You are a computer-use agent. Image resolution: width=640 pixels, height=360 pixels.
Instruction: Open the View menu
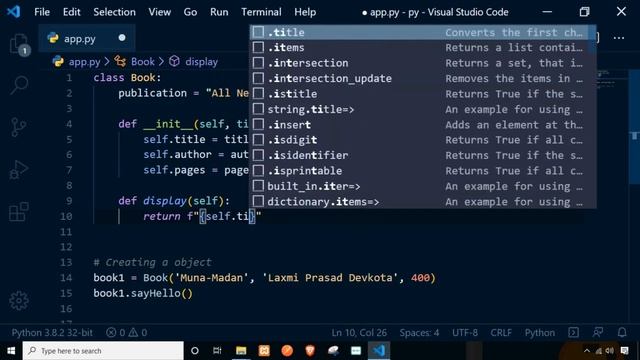(160, 12)
